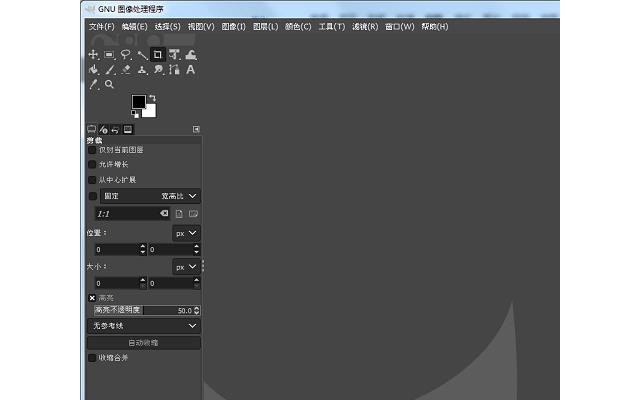Screen dimensions: 640x400
Task: Open the 位置 px unit dropdown
Action: (186, 233)
